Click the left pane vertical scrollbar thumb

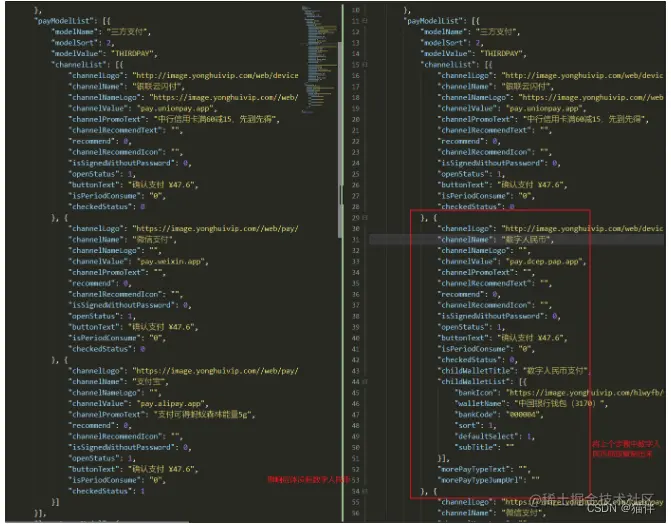click(340, 139)
